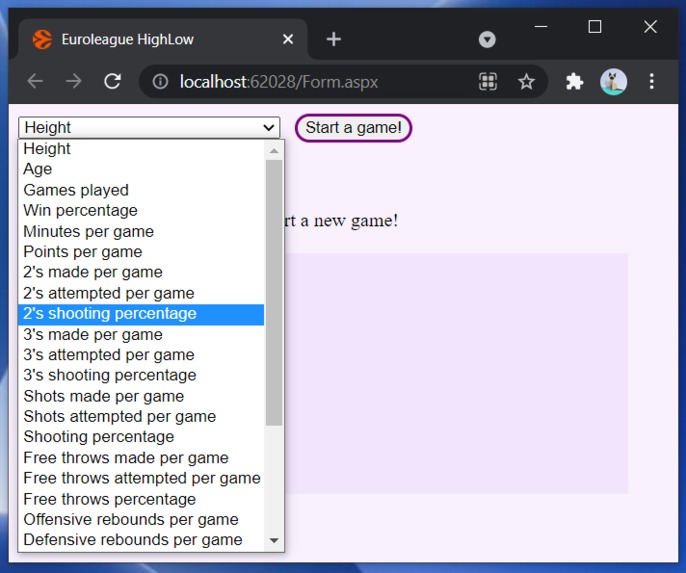Open Chrome's three-dot menu

(651, 81)
